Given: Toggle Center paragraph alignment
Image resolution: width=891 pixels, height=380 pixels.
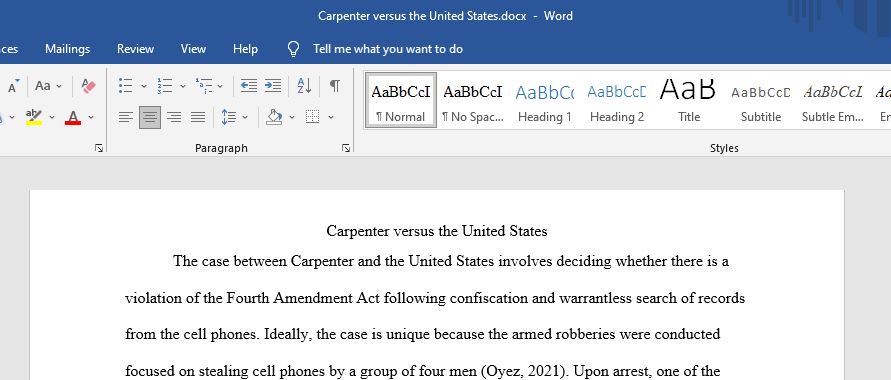Looking at the screenshot, I should point(150,117).
